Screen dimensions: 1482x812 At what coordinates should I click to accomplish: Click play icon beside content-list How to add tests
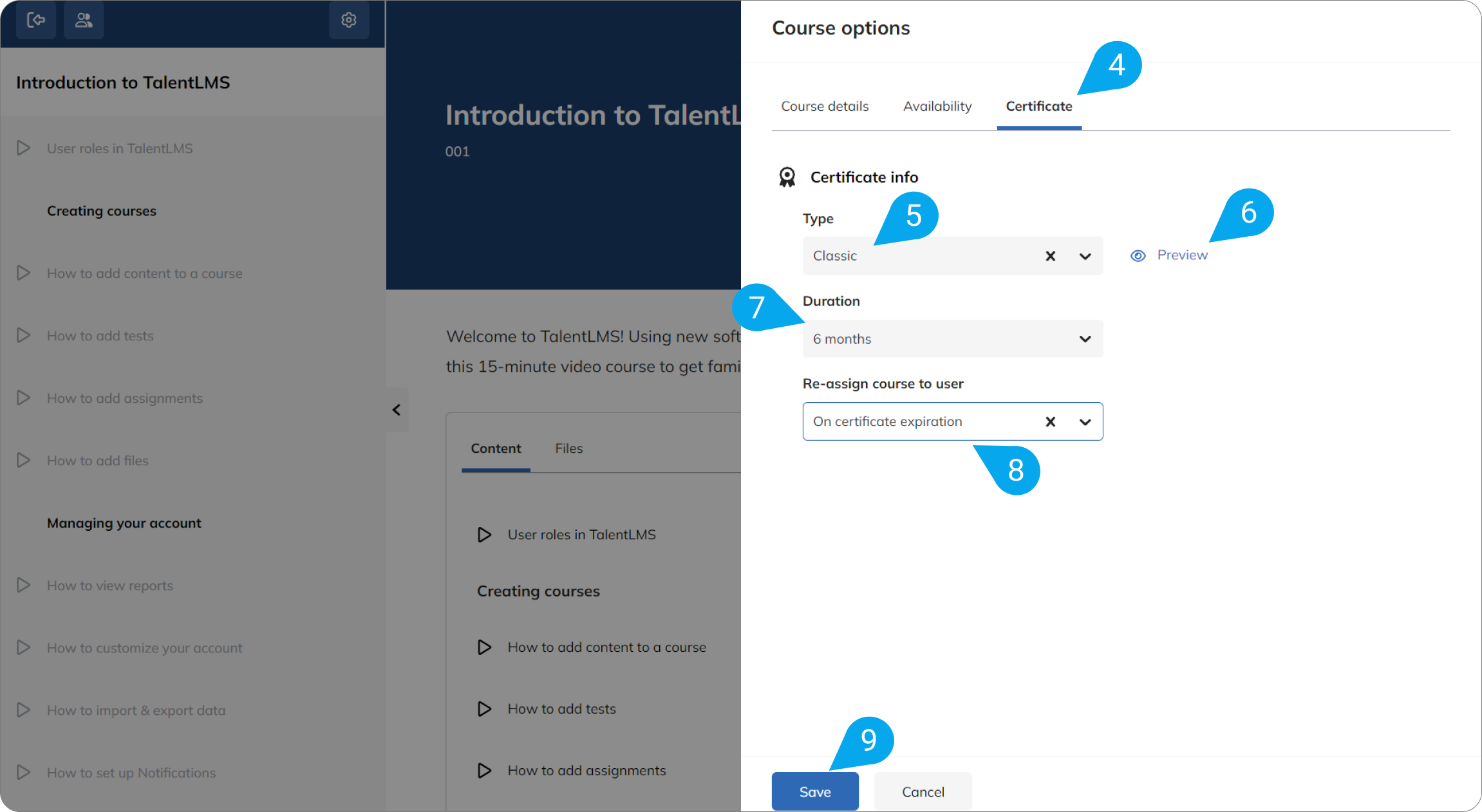[484, 709]
